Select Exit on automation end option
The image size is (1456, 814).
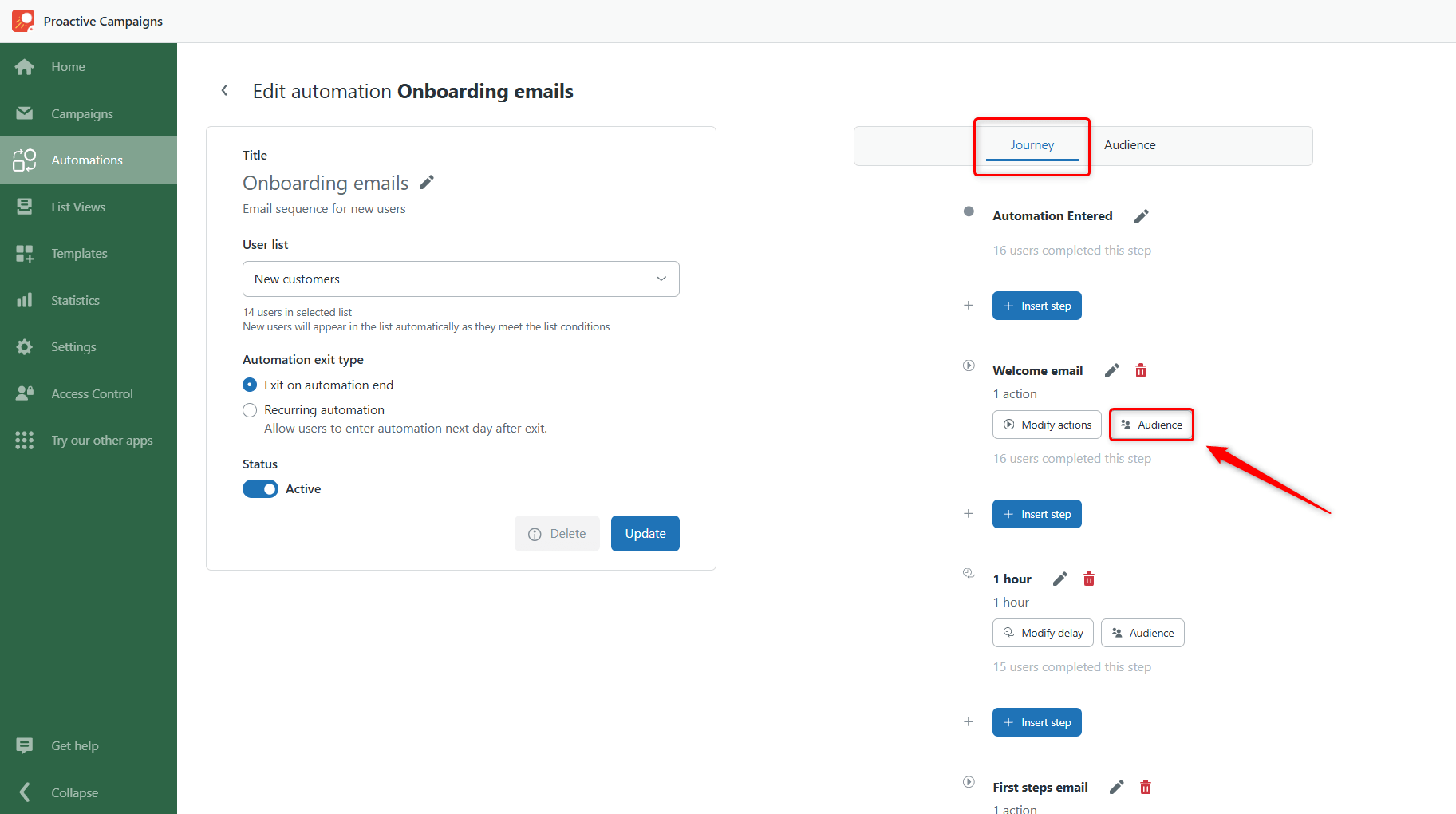(250, 385)
